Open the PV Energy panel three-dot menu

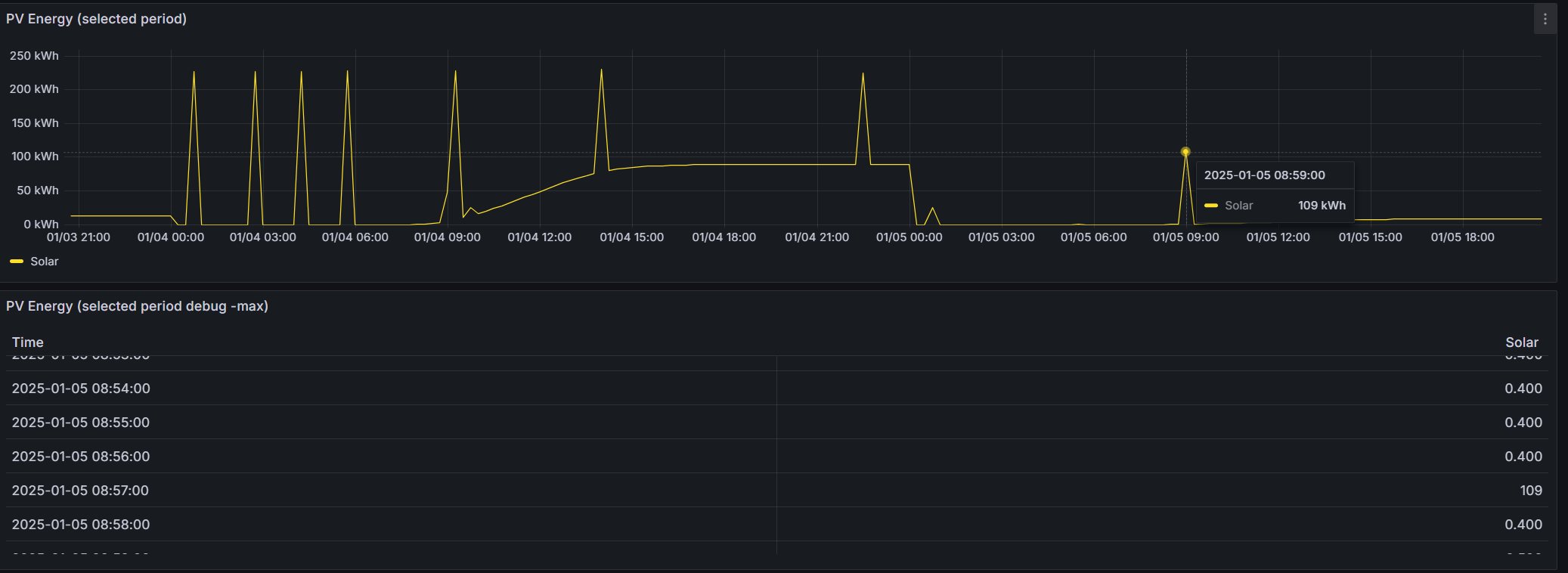point(1545,19)
